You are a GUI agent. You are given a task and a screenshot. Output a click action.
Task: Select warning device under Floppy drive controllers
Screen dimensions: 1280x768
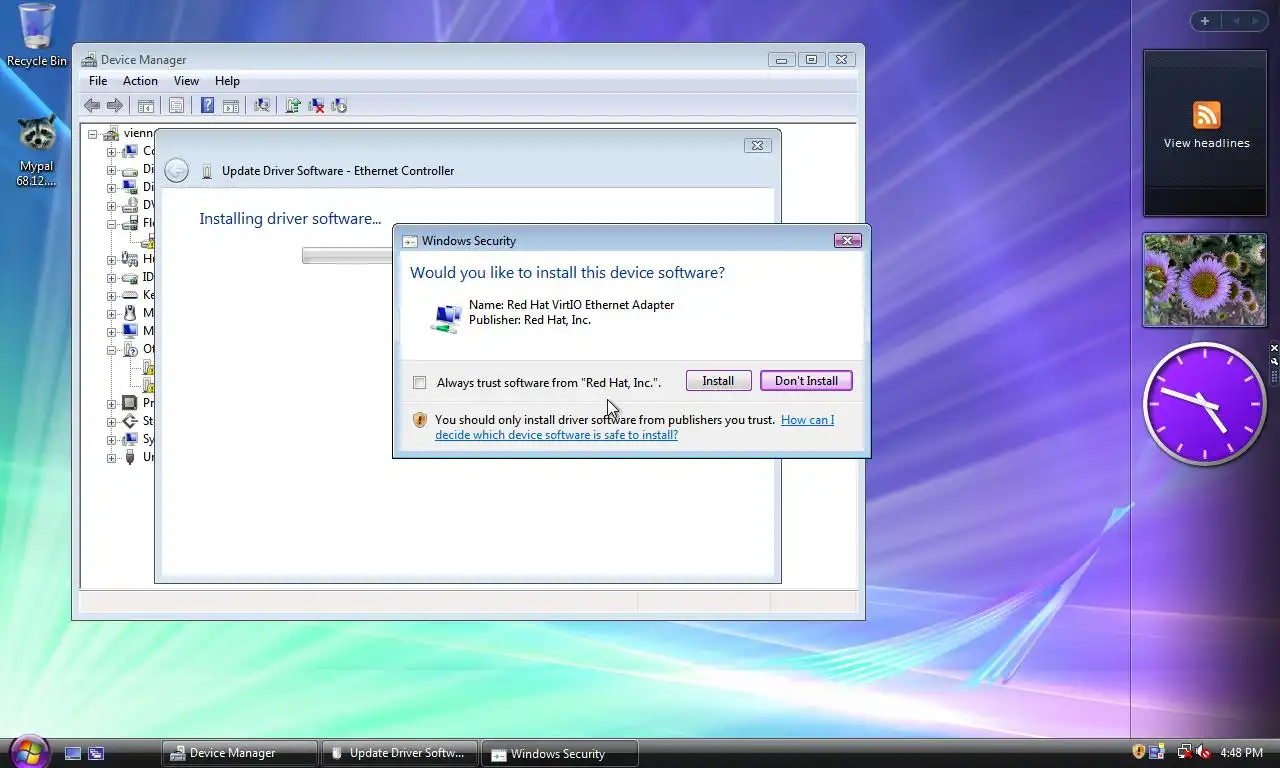pos(147,241)
